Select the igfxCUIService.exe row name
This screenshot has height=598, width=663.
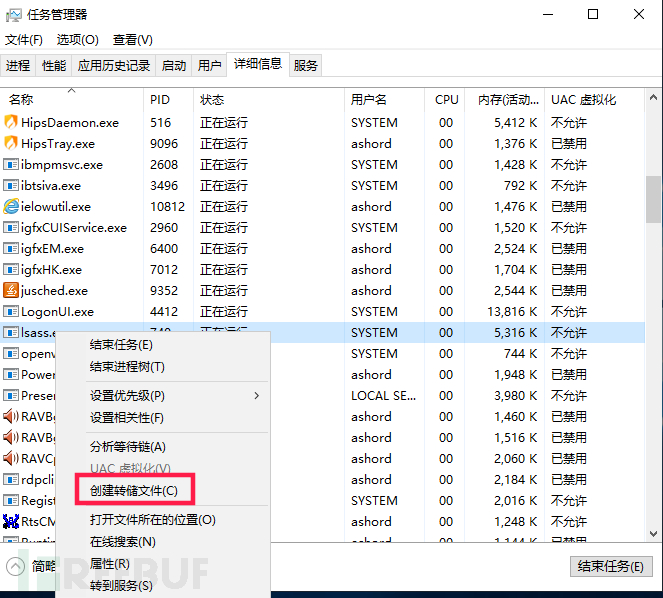click(74, 228)
